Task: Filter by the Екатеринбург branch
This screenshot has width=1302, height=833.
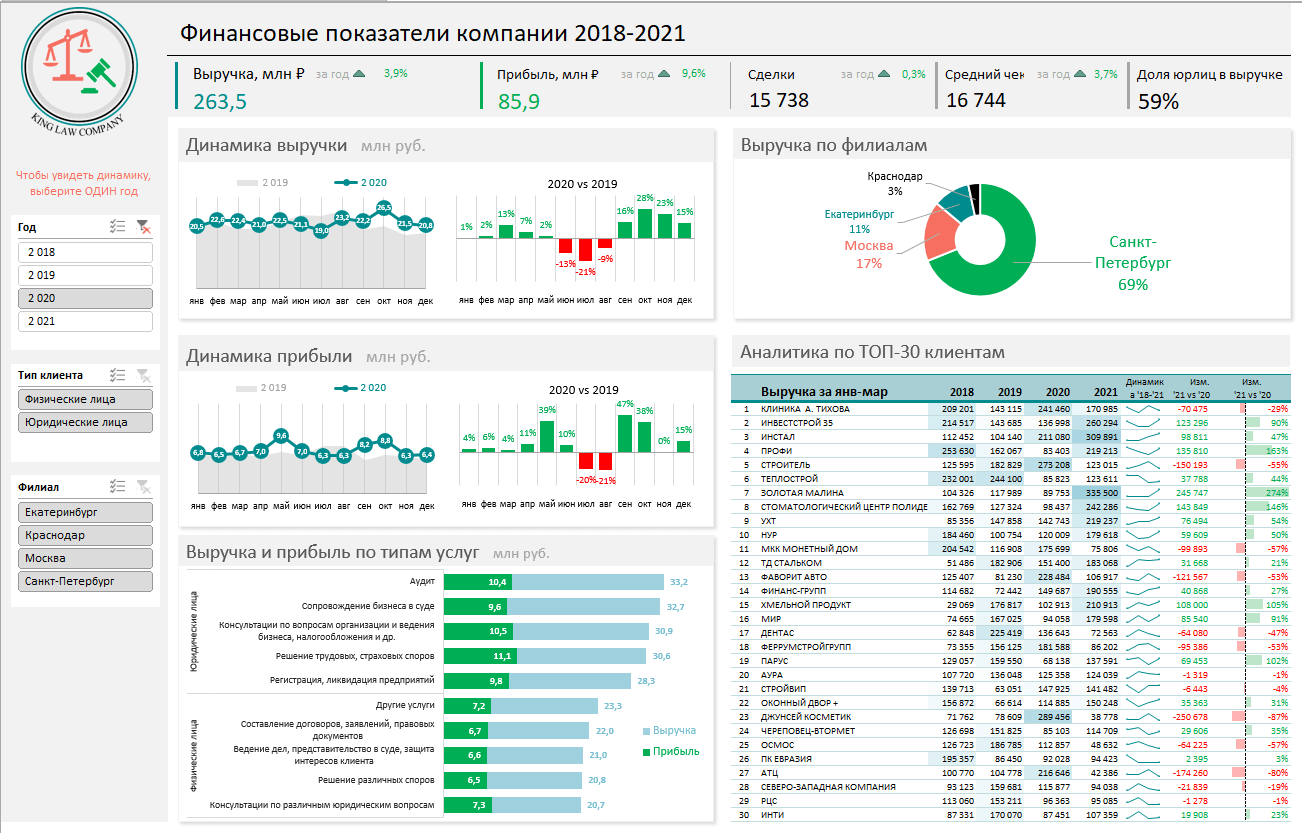Action: (x=85, y=512)
